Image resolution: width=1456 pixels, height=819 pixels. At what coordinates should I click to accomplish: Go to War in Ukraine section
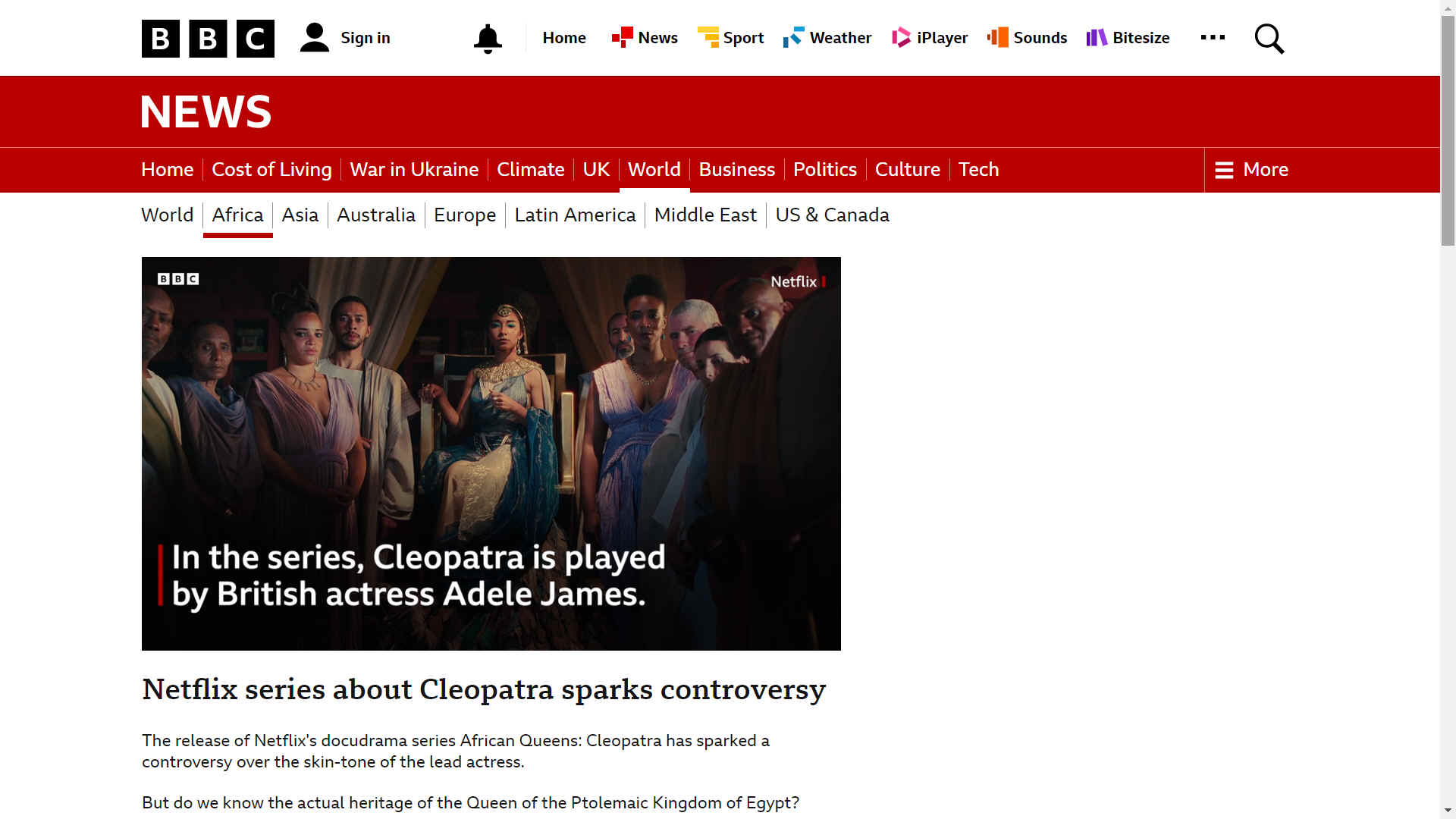click(414, 169)
